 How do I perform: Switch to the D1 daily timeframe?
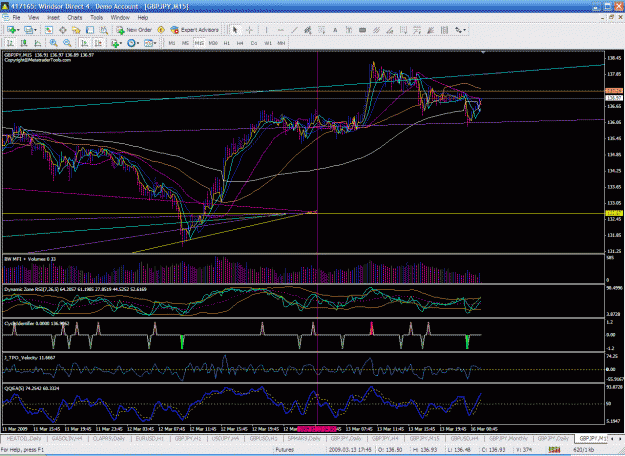(254, 43)
